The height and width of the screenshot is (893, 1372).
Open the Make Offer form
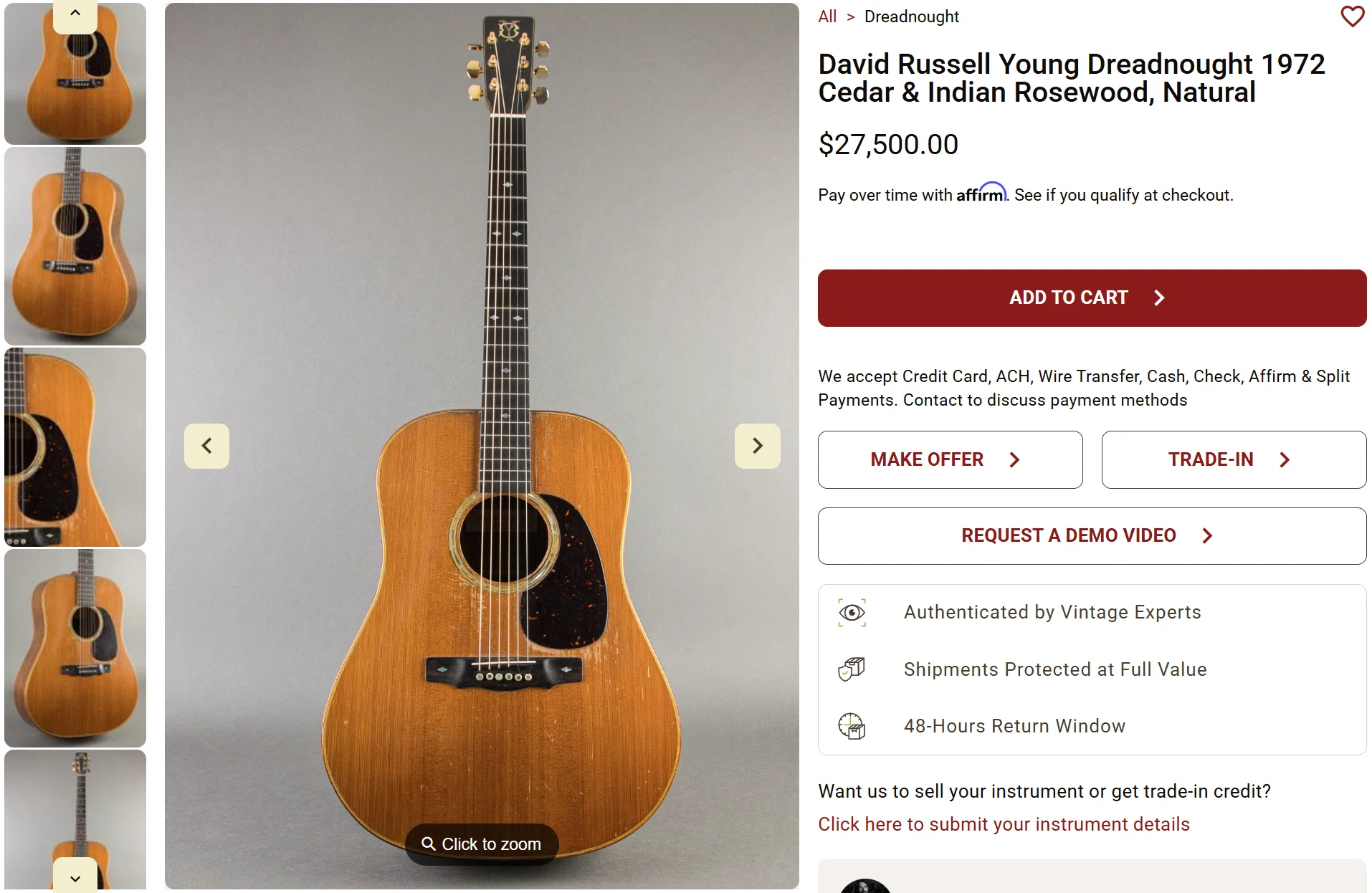pos(950,460)
